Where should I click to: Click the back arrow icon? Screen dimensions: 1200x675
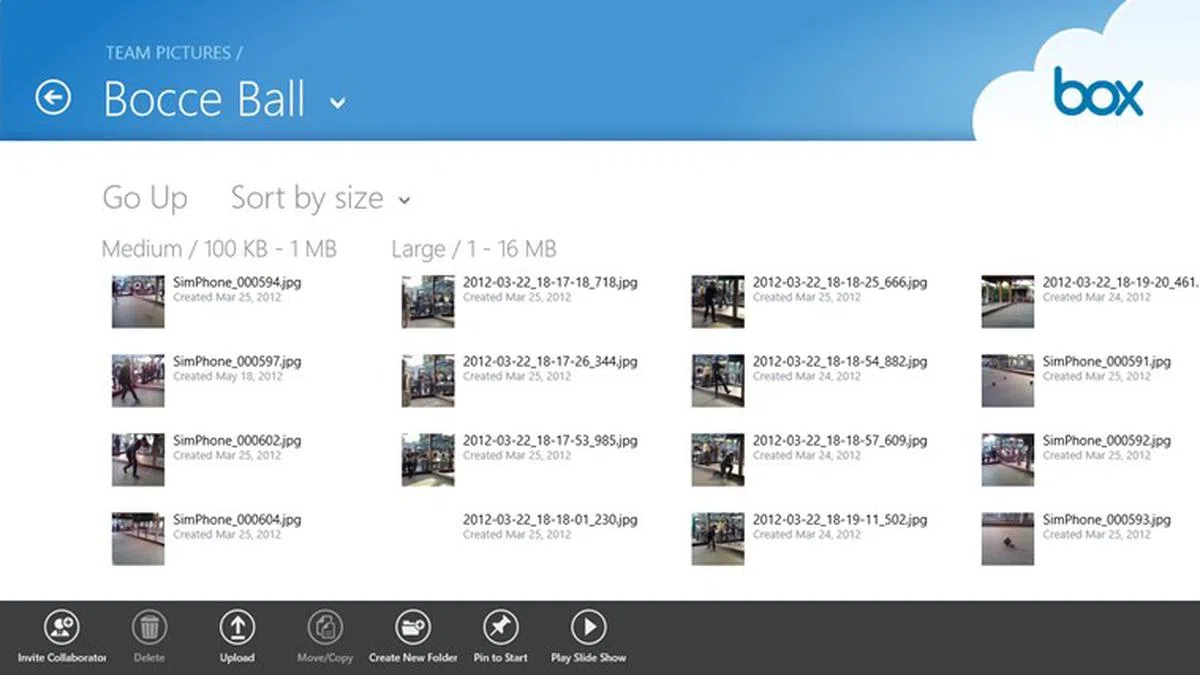53,97
